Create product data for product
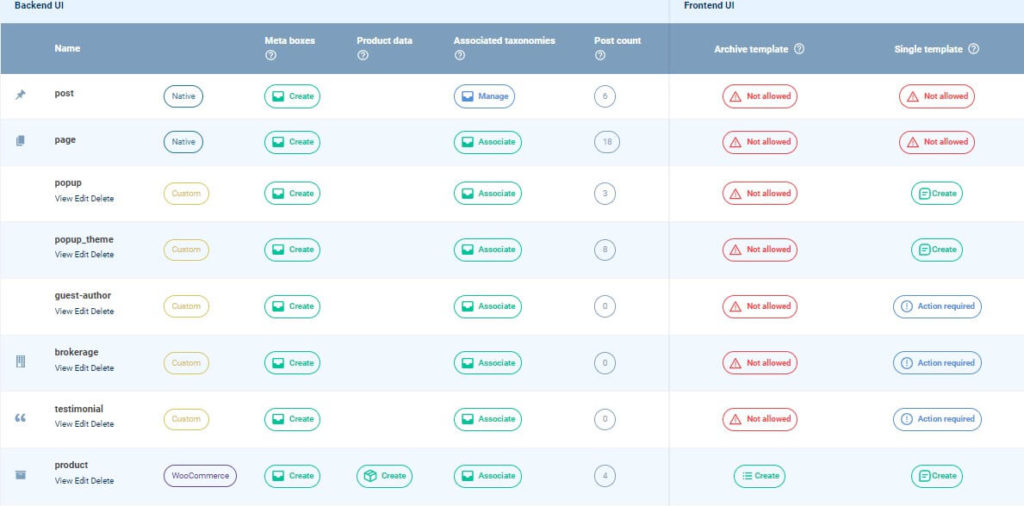Screen dimensions: 1024x506 pyautogui.click(x=385, y=476)
